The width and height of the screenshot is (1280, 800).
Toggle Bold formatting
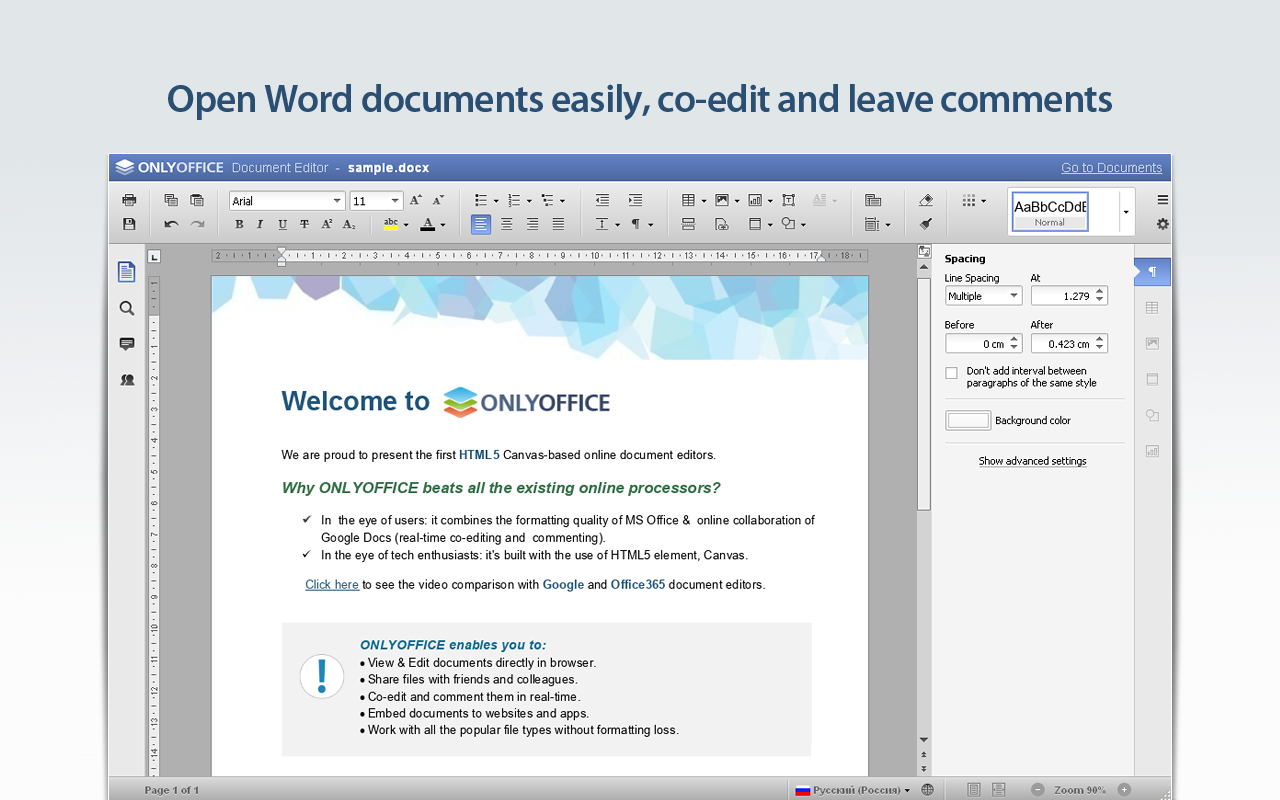click(x=239, y=224)
